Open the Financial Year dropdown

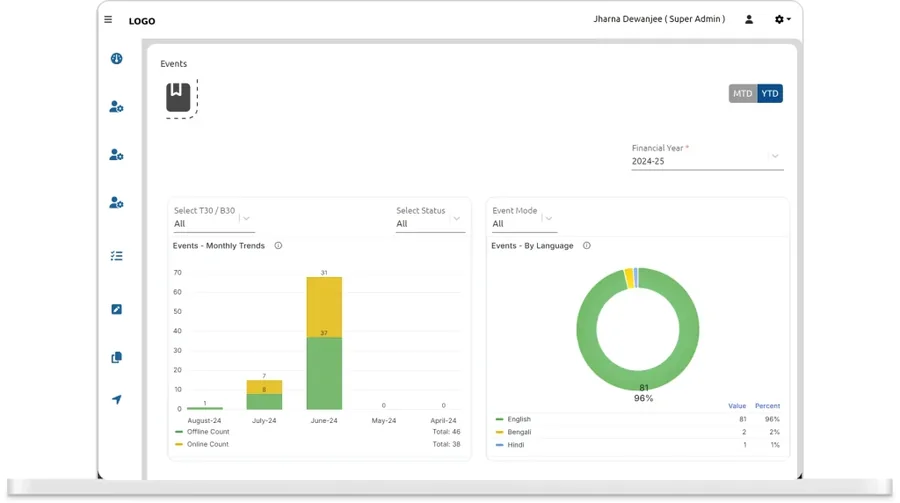click(x=707, y=156)
